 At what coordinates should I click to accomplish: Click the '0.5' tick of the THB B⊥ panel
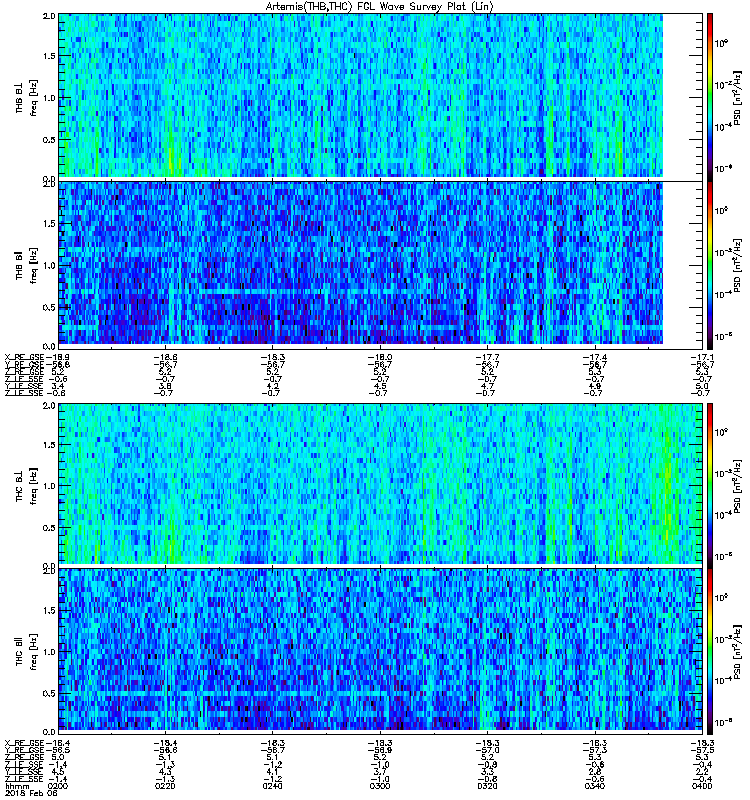(x=49, y=140)
